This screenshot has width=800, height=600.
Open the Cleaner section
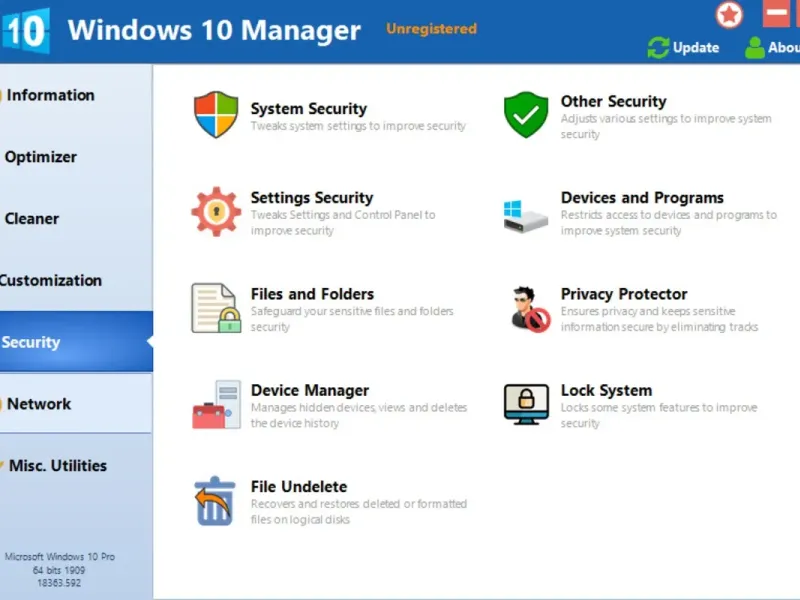coord(32,218)
